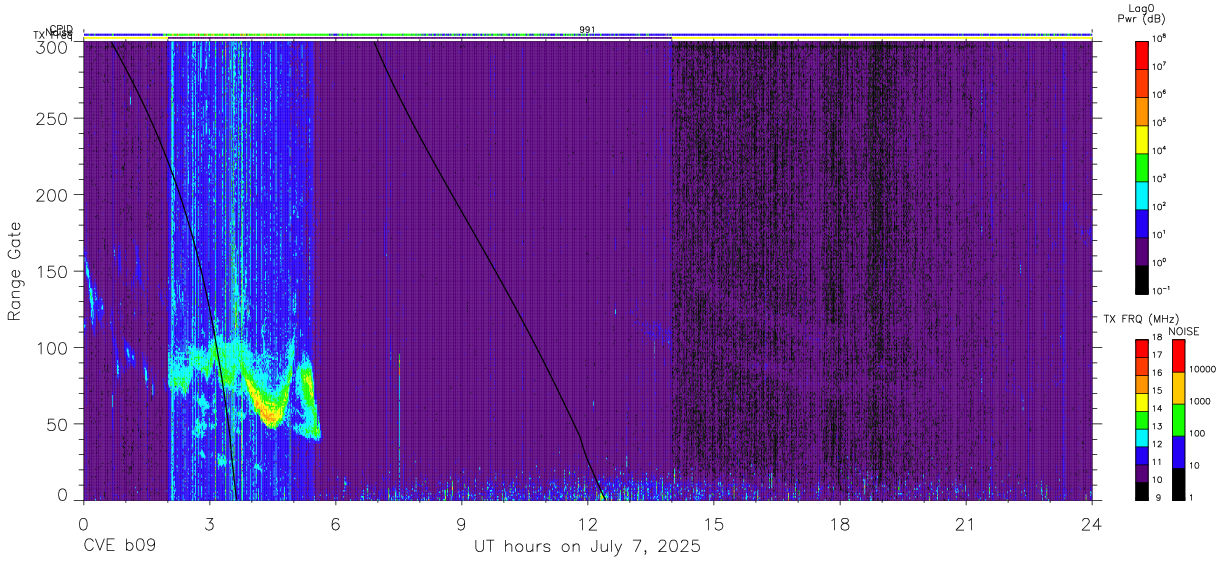The height and width of the screenshot is (567, 1228).
Task: Click the blue segment of the Lag0 Pwr color bar
Action: pos(1141,222)
